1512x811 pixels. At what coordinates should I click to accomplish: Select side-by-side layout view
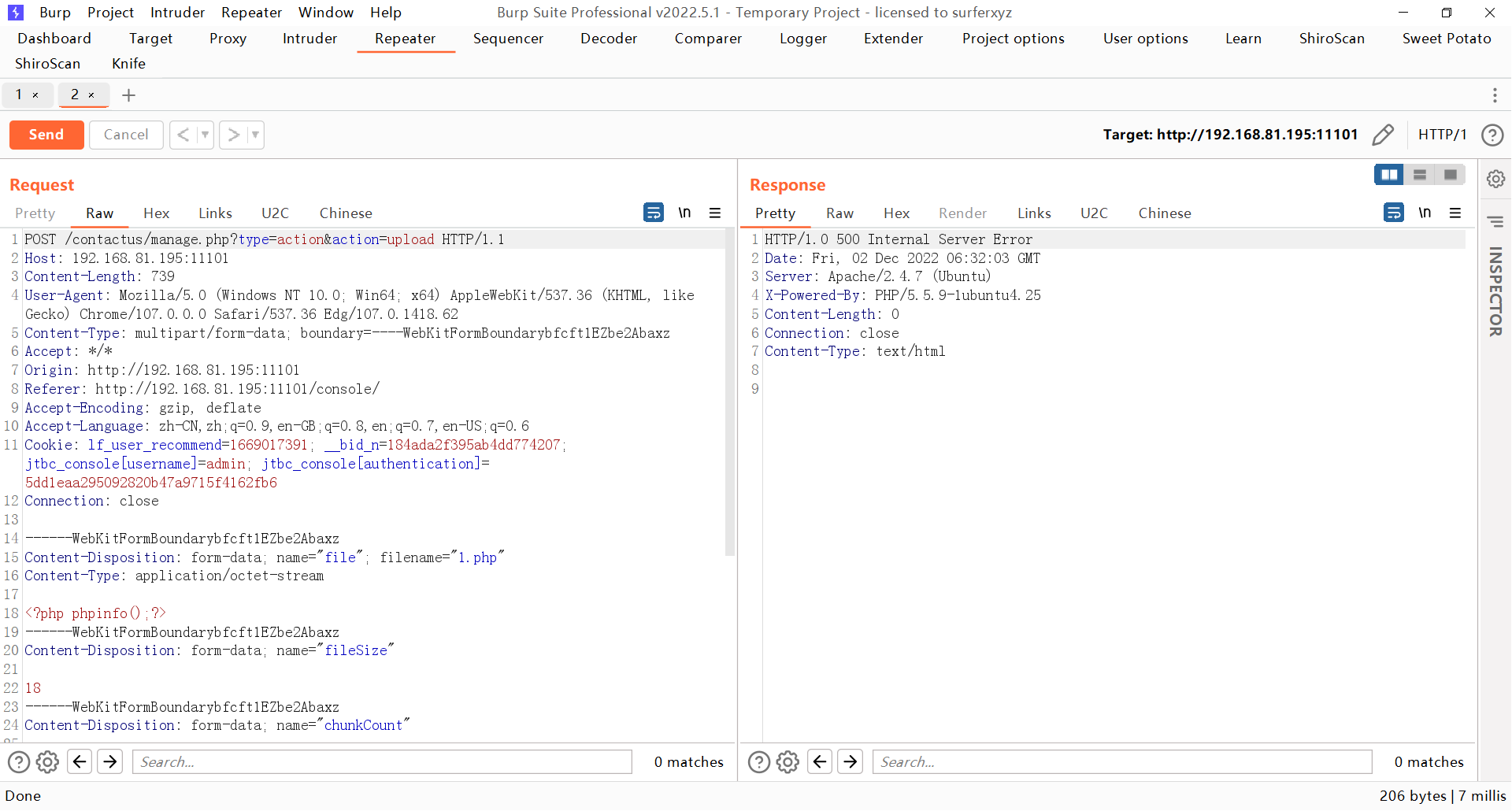pos(1389,175)
